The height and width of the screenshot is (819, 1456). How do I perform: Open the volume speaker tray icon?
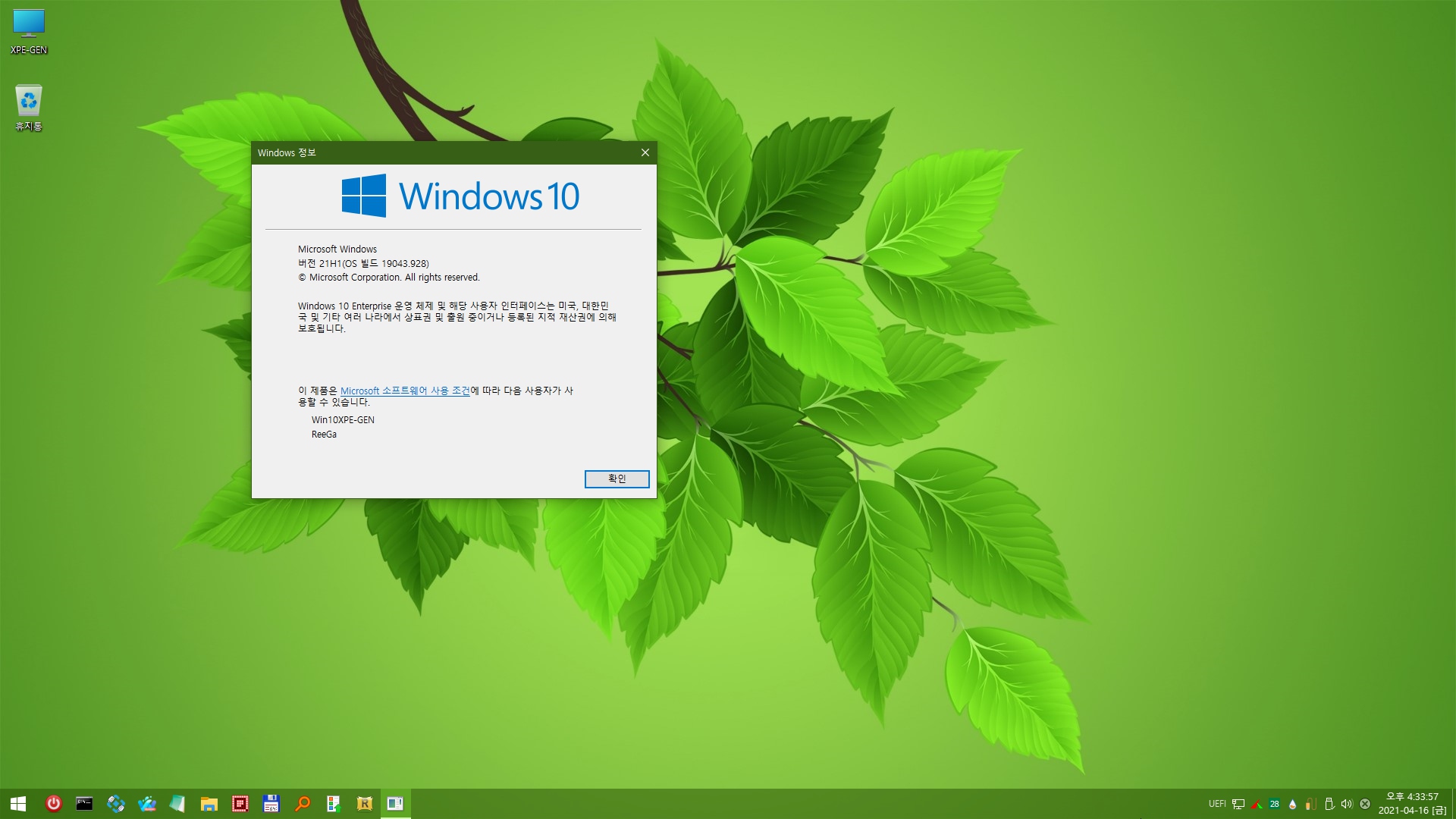(x=1347, y=804)
